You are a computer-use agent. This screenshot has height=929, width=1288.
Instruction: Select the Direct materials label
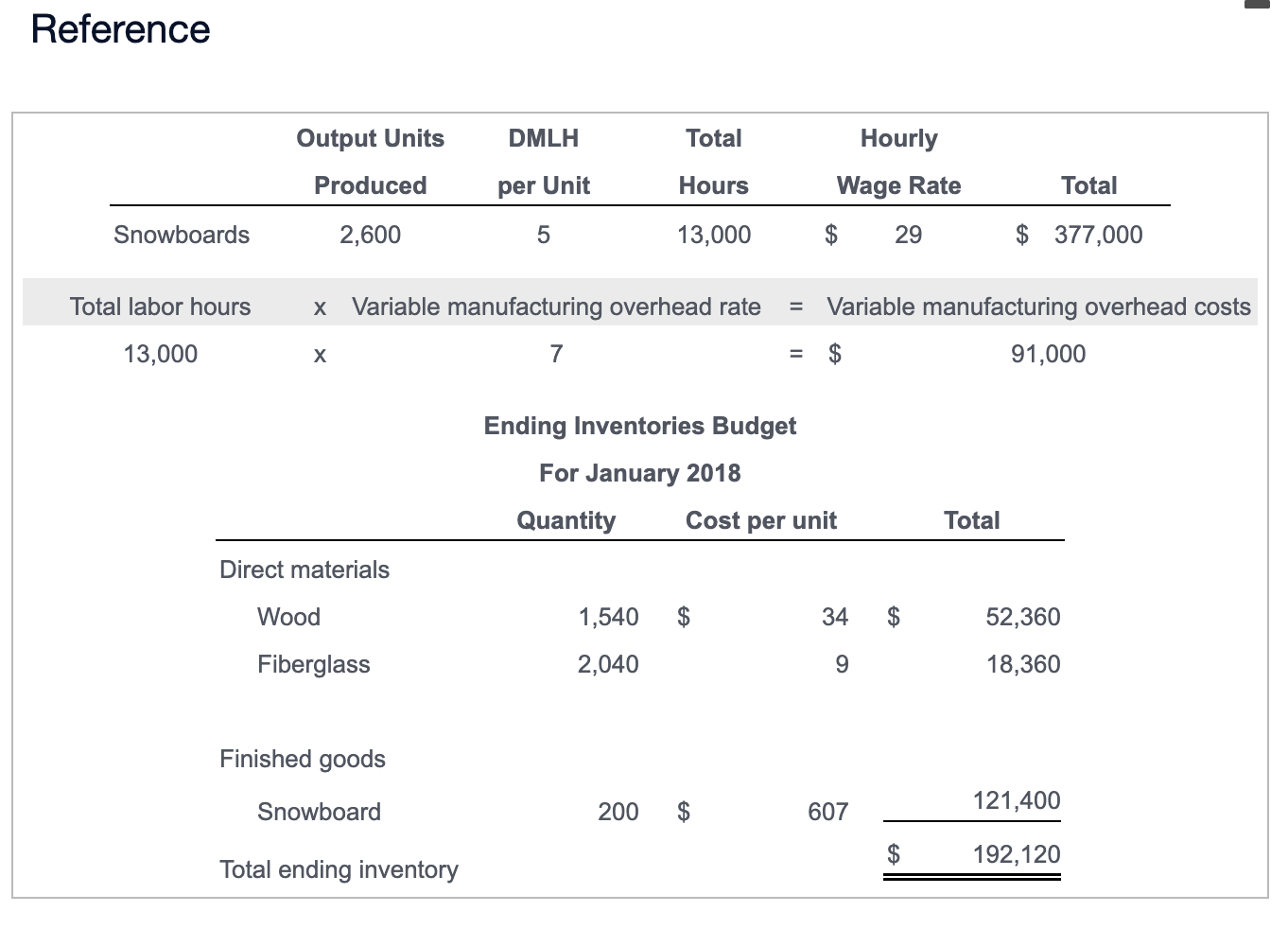click(x=304, y=569)
